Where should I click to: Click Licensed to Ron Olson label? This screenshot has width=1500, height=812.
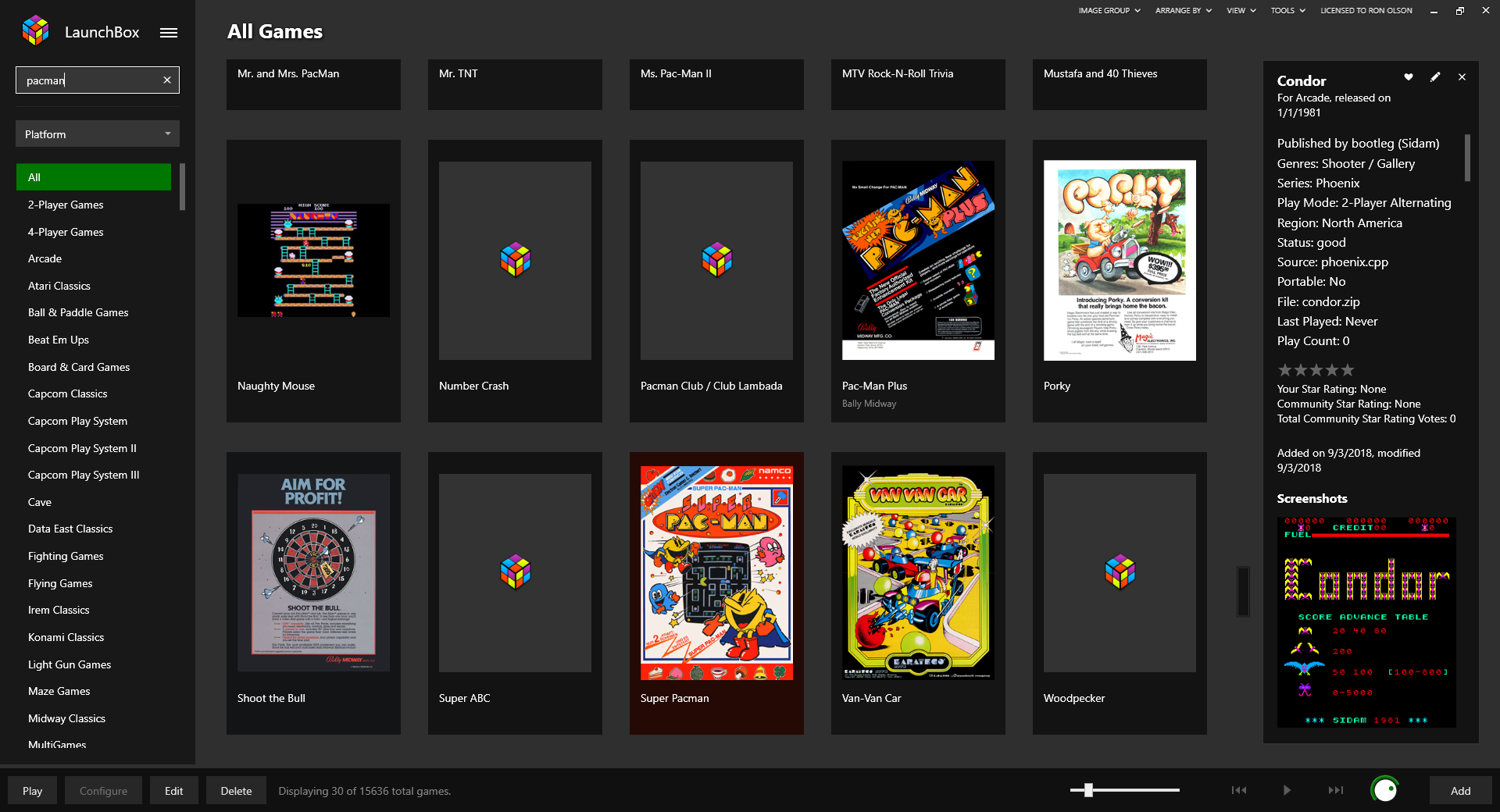[1366, 11]
